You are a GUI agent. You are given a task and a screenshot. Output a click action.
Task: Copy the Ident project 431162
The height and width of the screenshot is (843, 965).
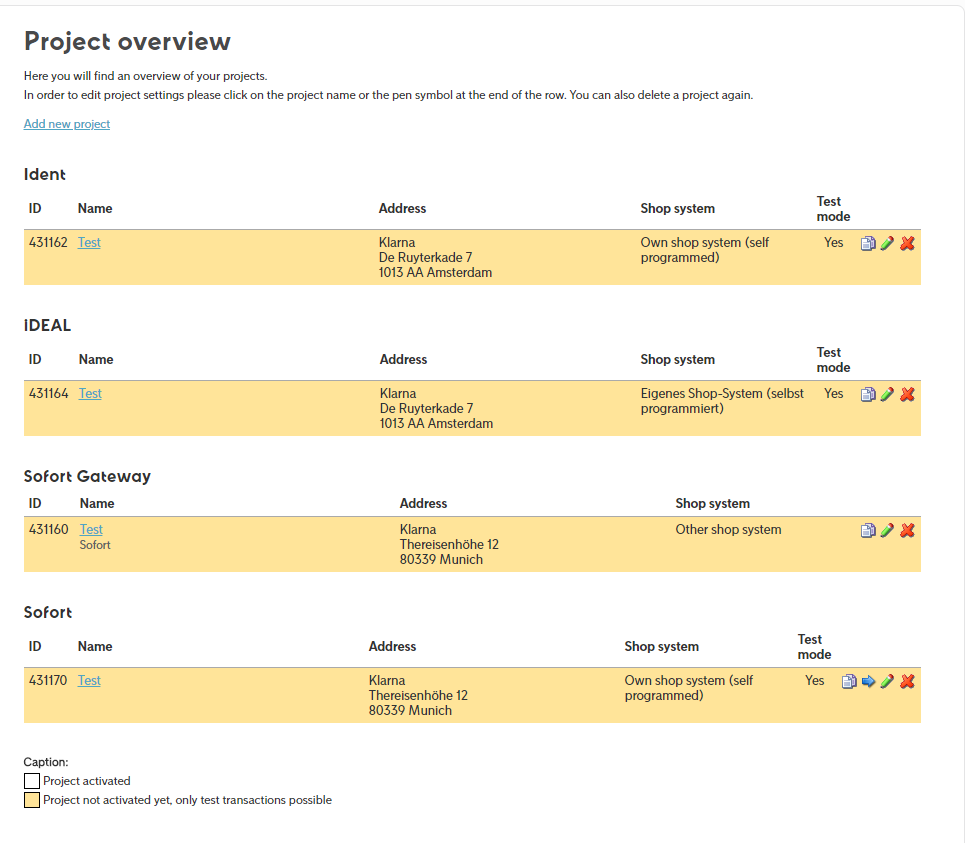pos(868,244)
